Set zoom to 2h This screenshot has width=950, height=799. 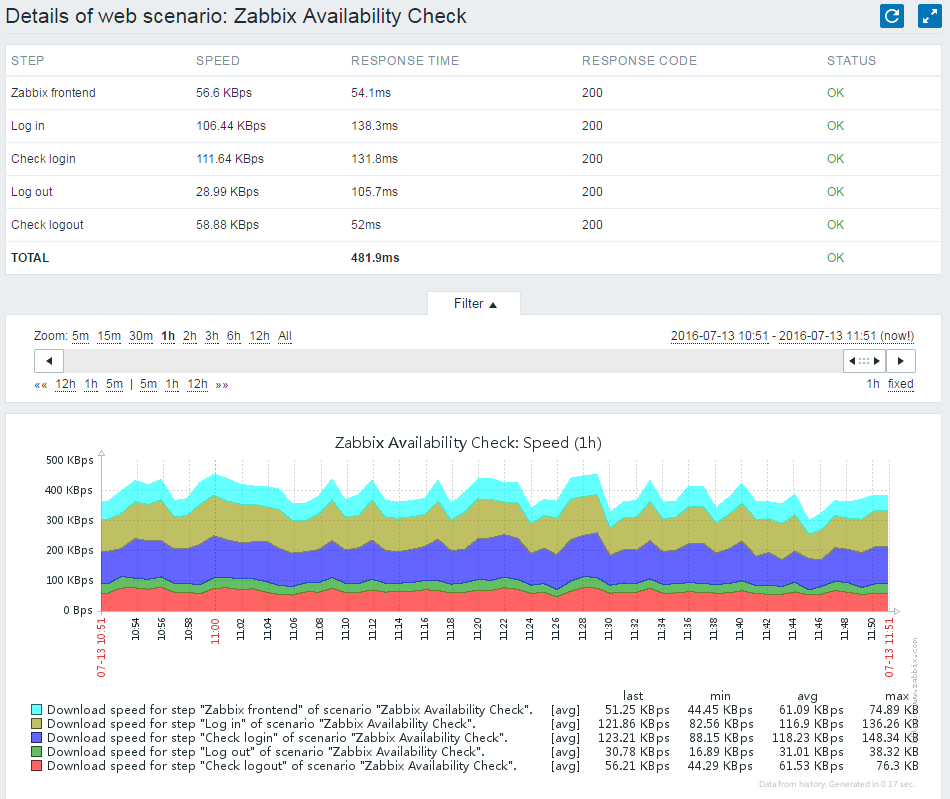pos(190,336)
